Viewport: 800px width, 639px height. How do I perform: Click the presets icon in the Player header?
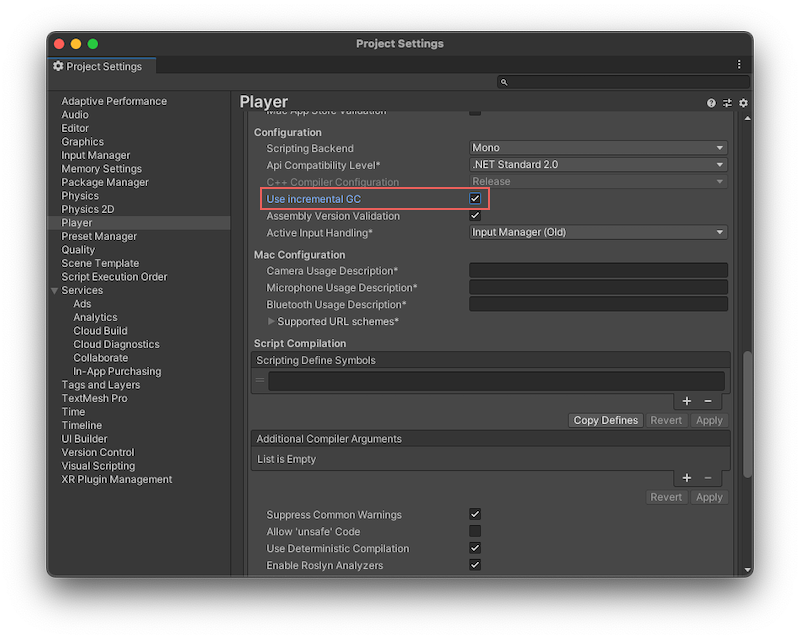tap(726, 103)
